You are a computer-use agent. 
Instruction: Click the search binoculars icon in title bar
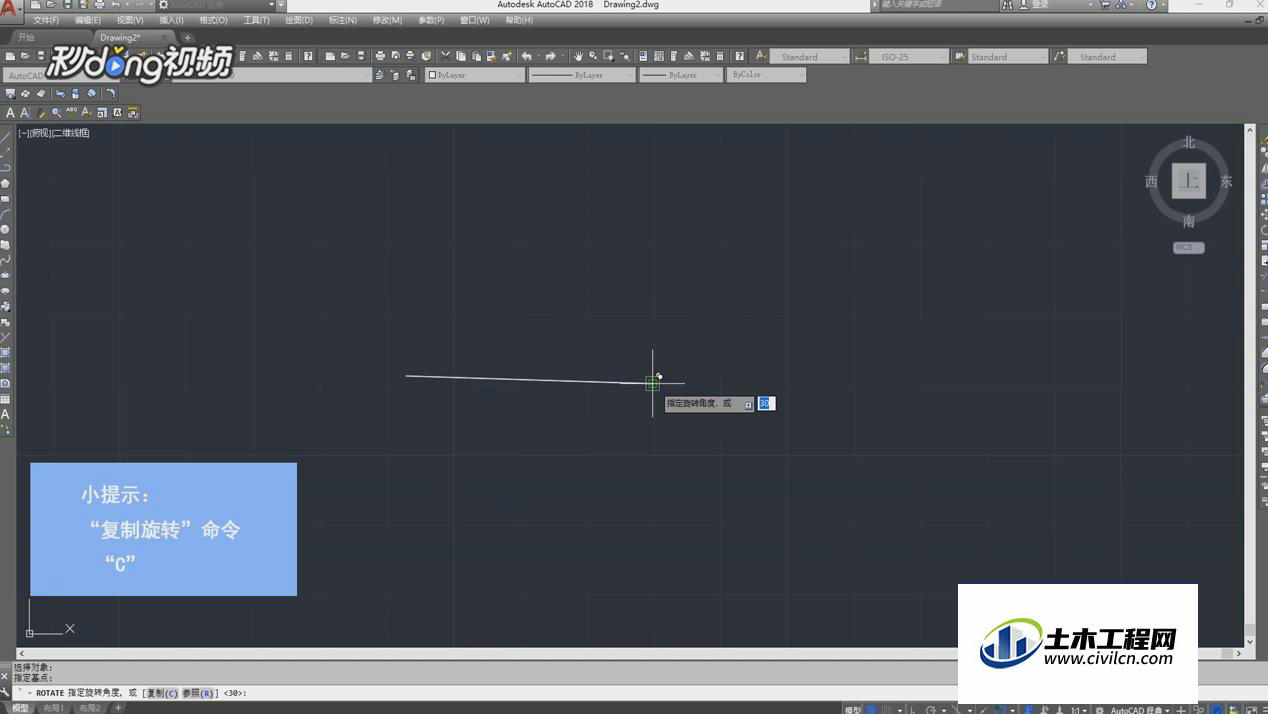pos(1006,5)
